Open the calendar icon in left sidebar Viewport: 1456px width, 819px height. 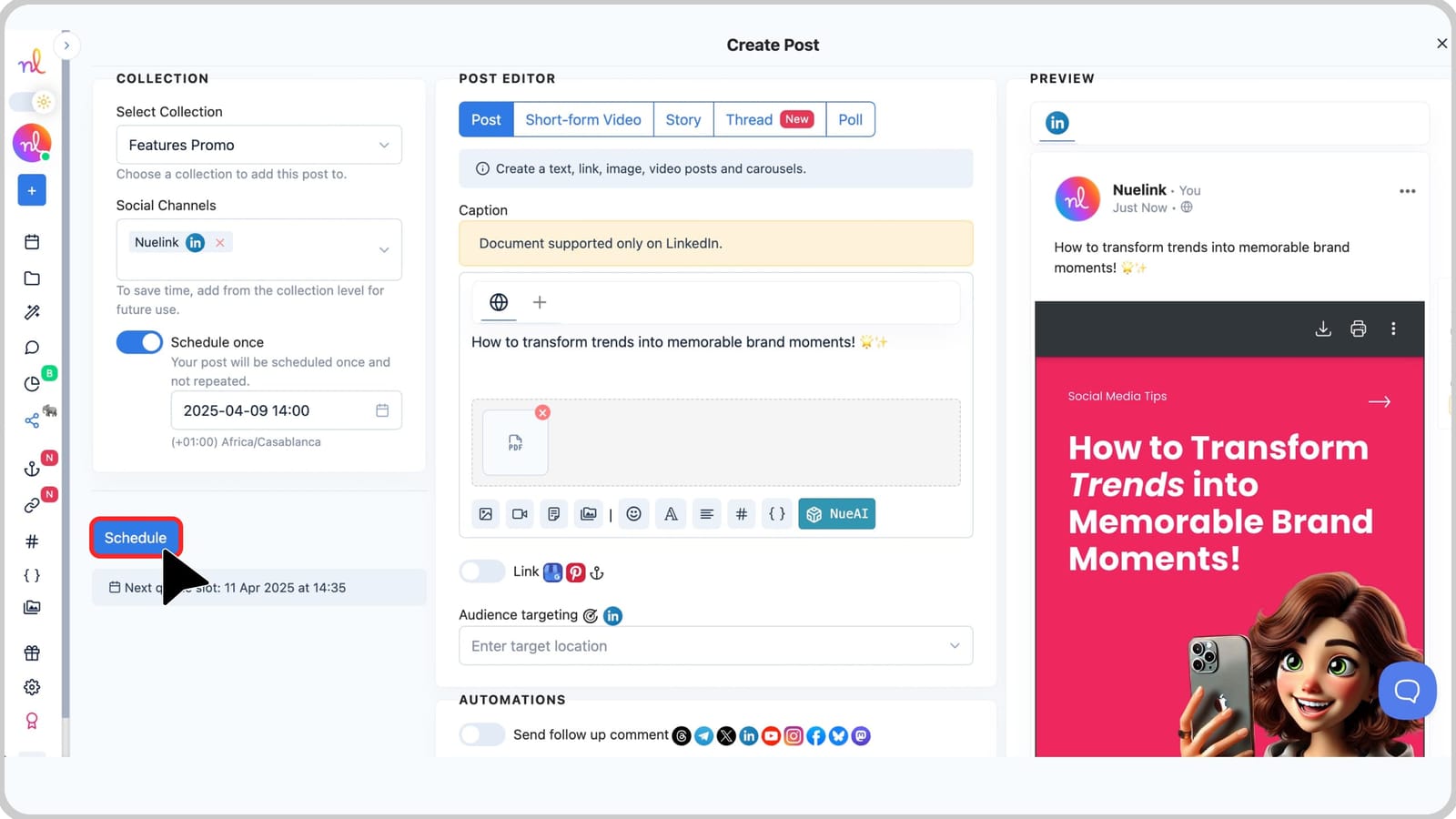tap(32, 242)
